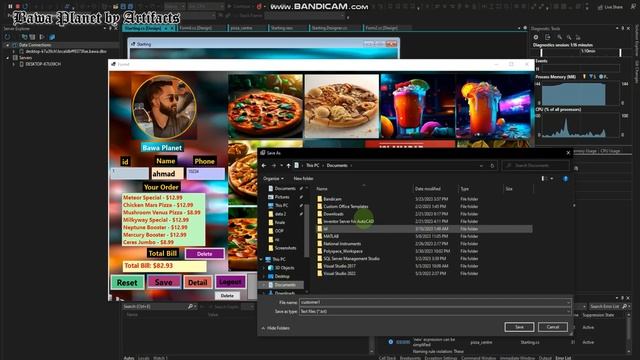Click the Total Bill label button

pos(162,253)
